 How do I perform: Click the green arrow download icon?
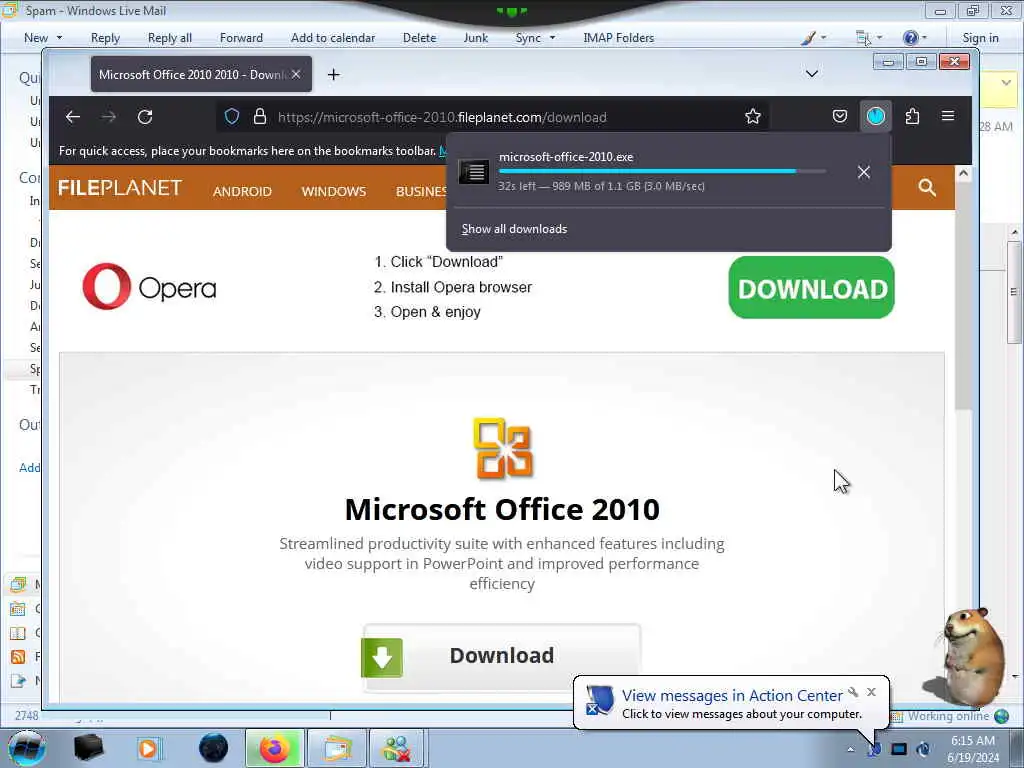click(381, 657)
